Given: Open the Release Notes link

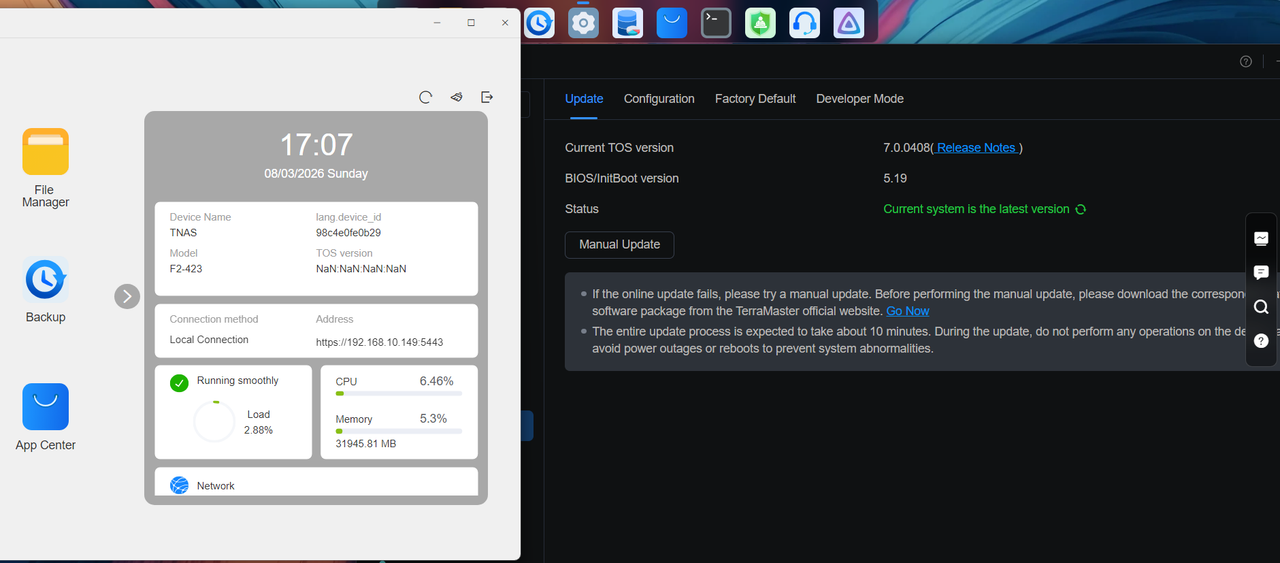Looking at the screenshot, I should coord(977,148).
